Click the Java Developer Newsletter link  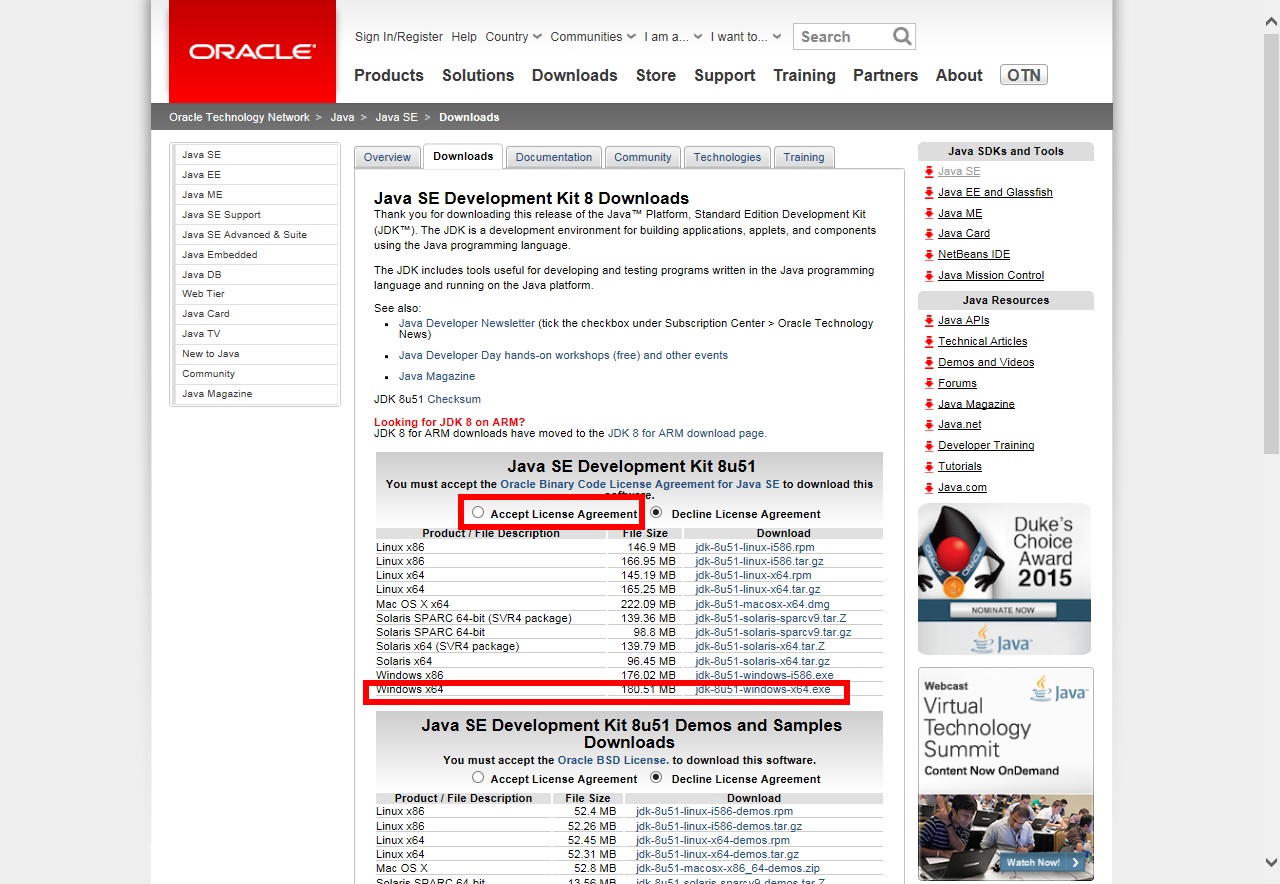467,323
